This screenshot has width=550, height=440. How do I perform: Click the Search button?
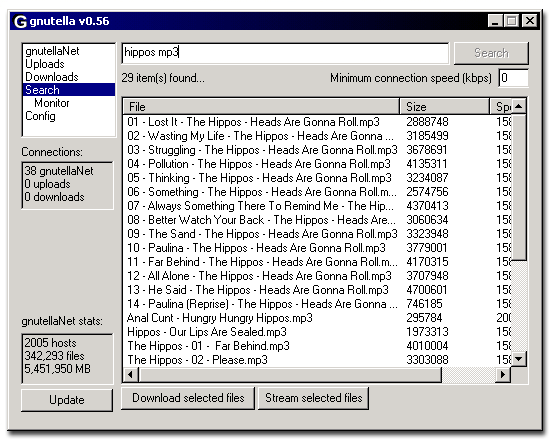[x=491, y=53]
